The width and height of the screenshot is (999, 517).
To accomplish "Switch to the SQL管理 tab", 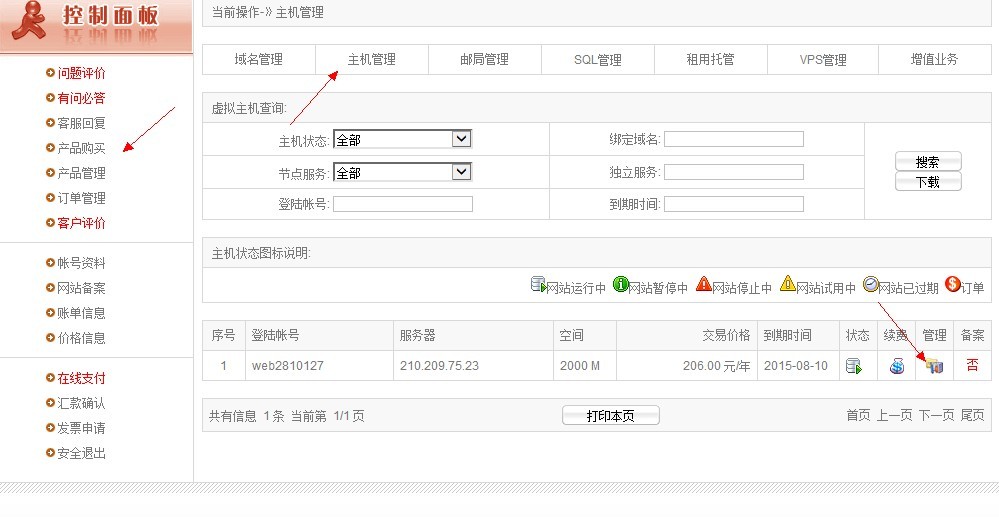I will (x=598, y=59).
